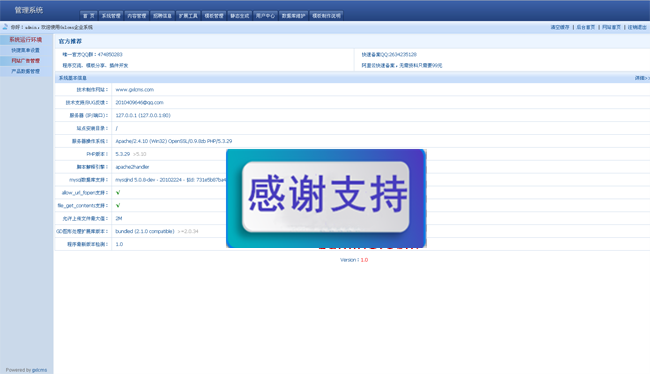Image resolution: width=650 pixels, height=374 pixels.
Task: Select 系统运行环境 in the left sidebar
Action: click(x=26, y=40)
